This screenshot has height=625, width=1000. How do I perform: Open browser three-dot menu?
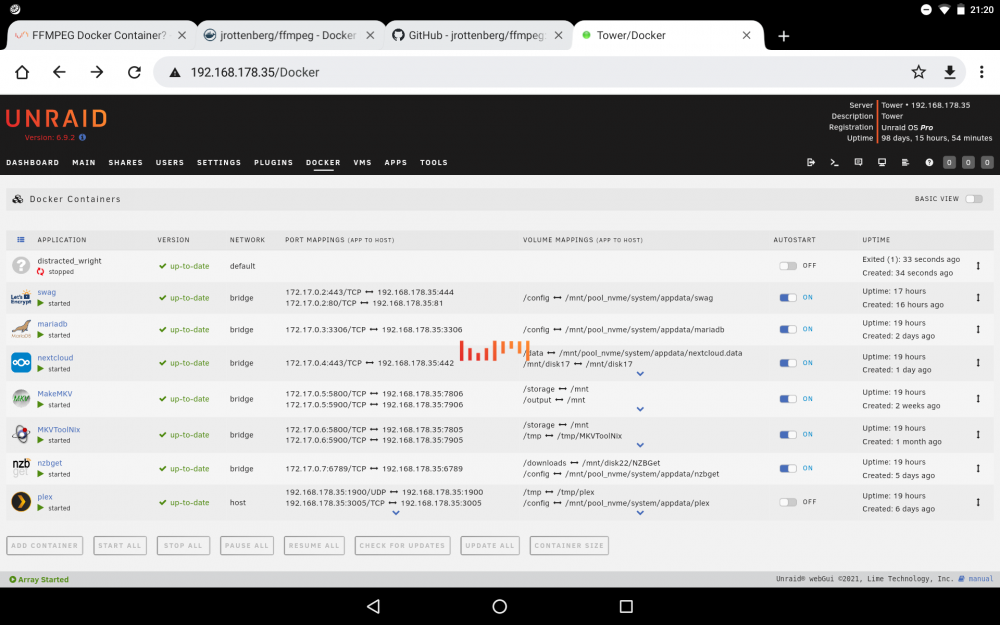(982, 72)
